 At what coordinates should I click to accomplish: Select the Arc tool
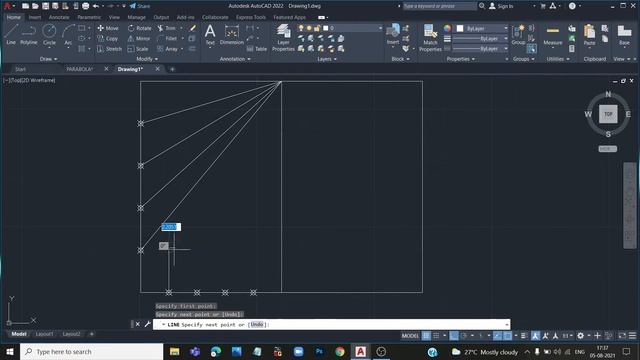(68, 34)
